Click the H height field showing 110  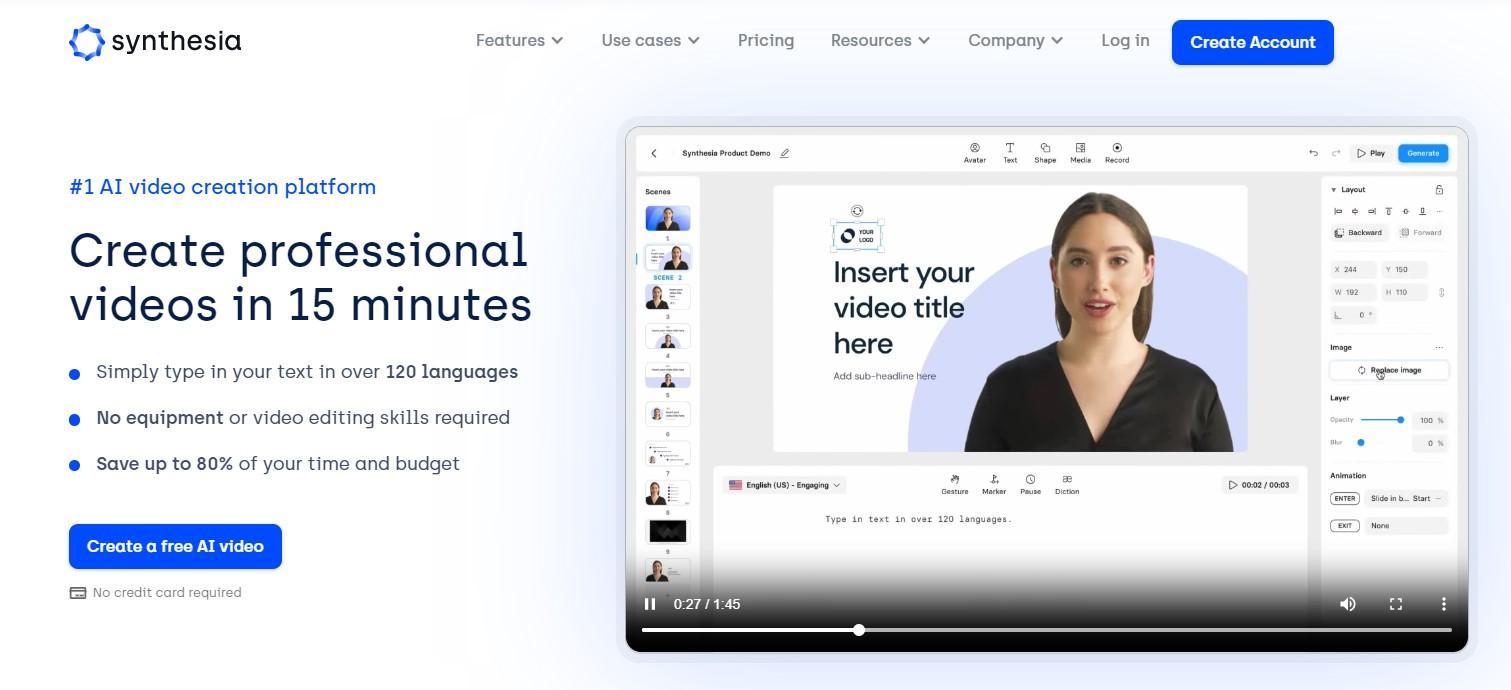pos(1404,293)
